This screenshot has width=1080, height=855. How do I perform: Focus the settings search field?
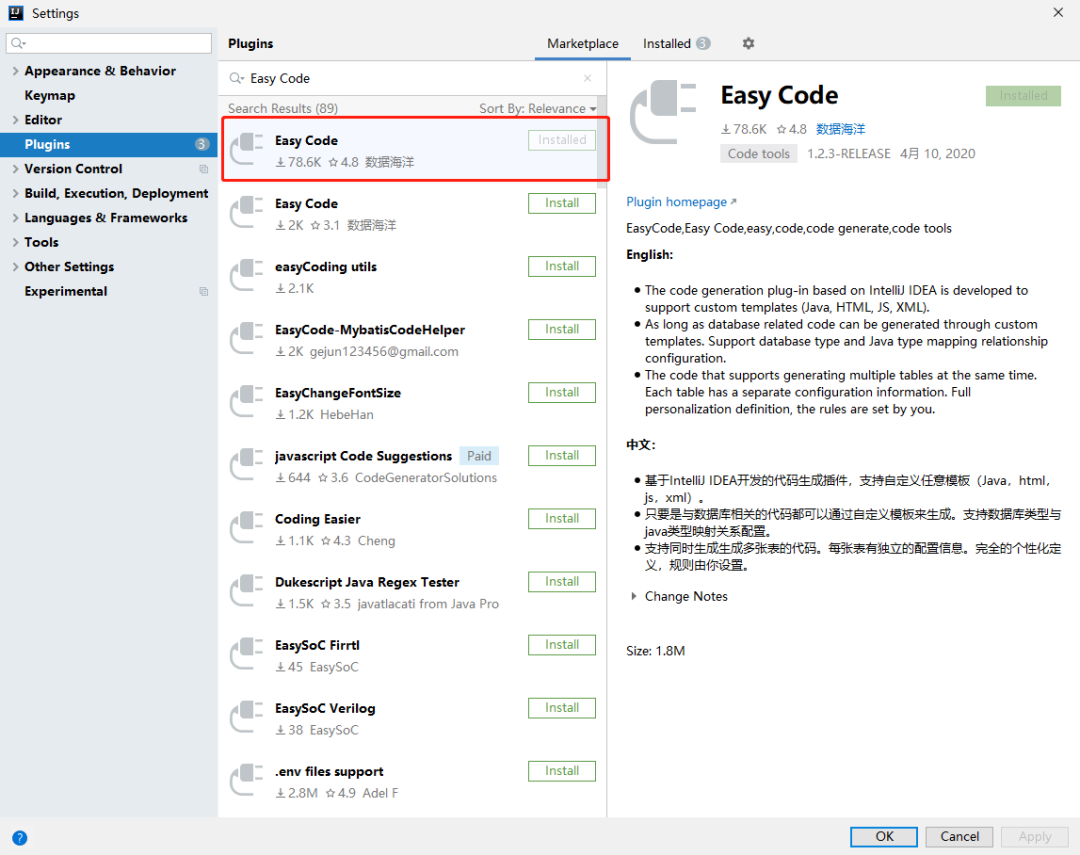pos(109,43)
